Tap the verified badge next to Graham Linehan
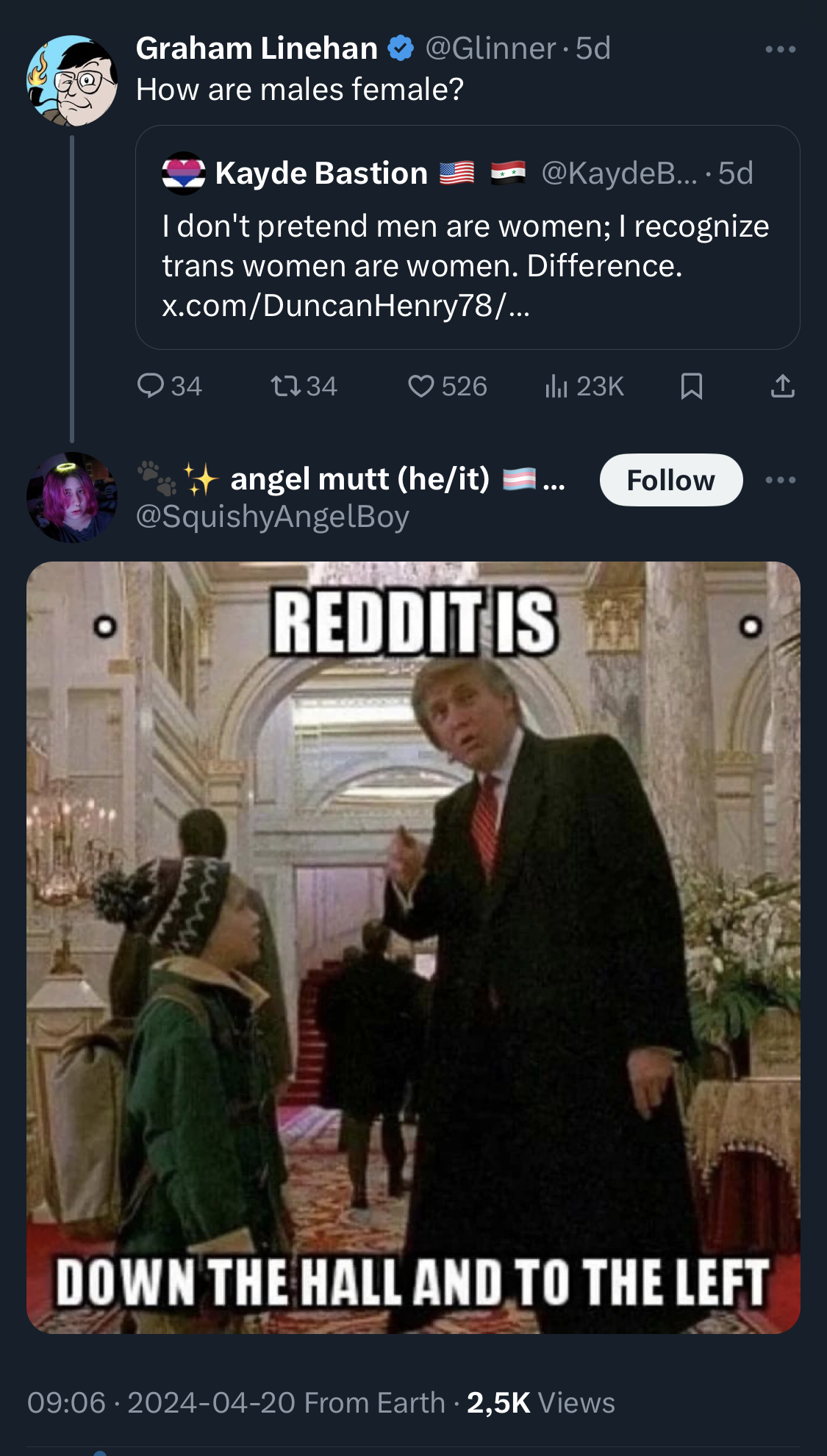Image resolution: width=827 pixels, height=1456 pixels. [401, 49]
